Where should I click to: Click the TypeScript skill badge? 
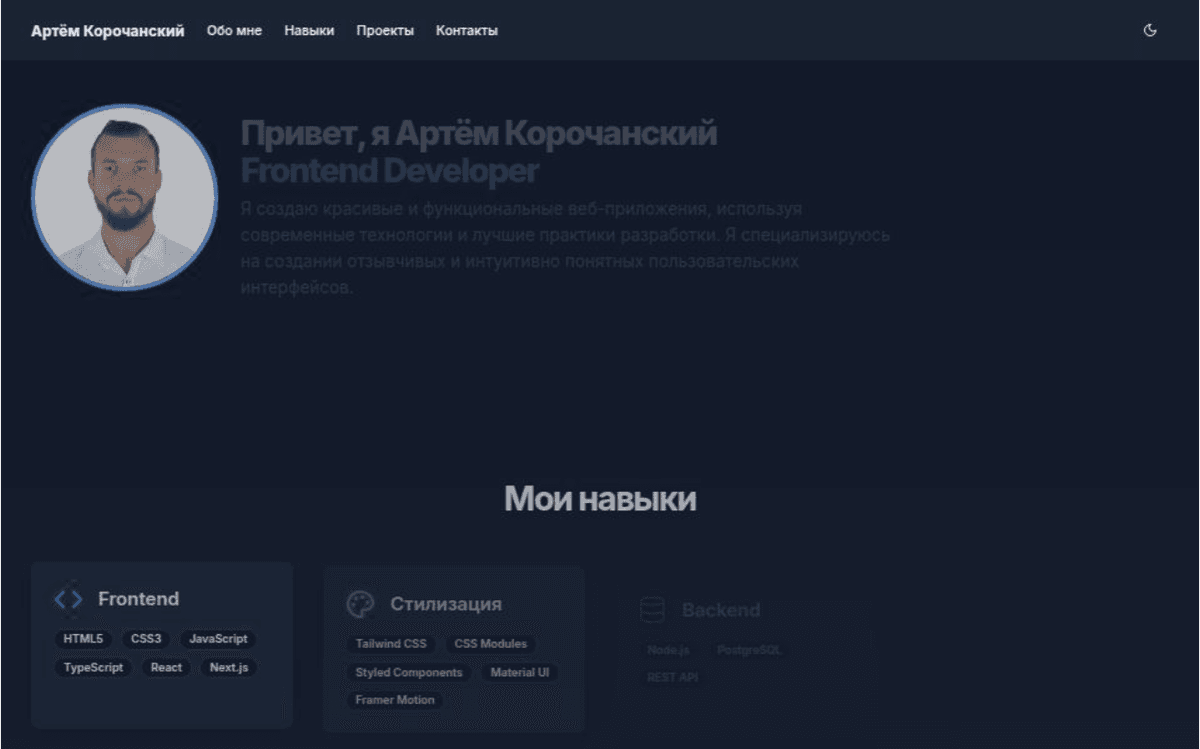click(x=93, y=667)
